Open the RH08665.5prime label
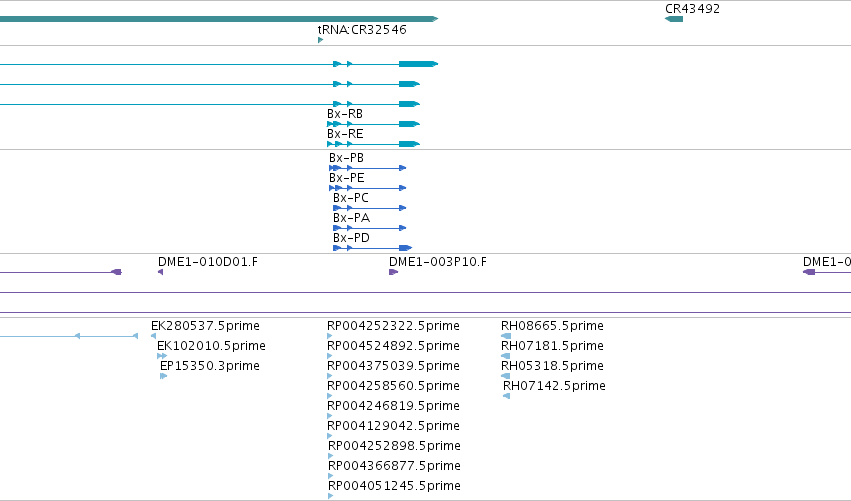Screen dimensions: 851x501 coord(552,326)
